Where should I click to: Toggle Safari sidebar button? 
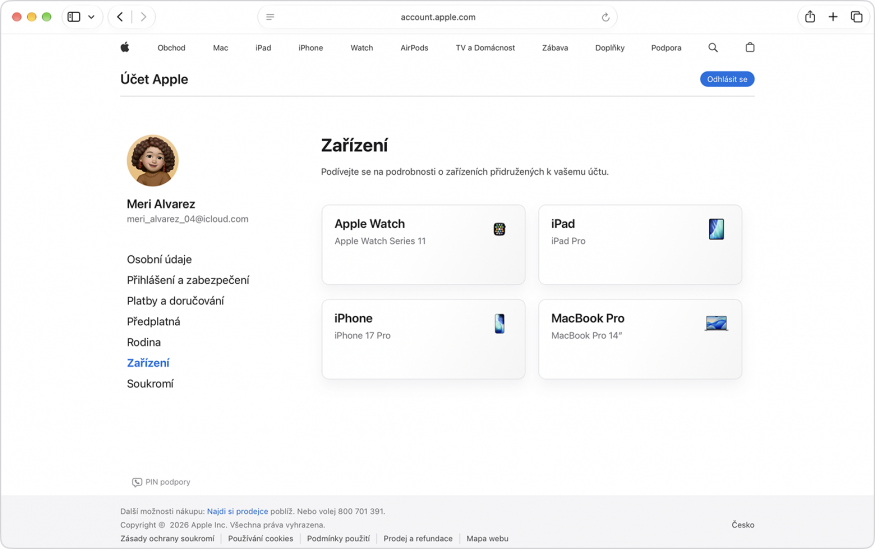(74, 17)
